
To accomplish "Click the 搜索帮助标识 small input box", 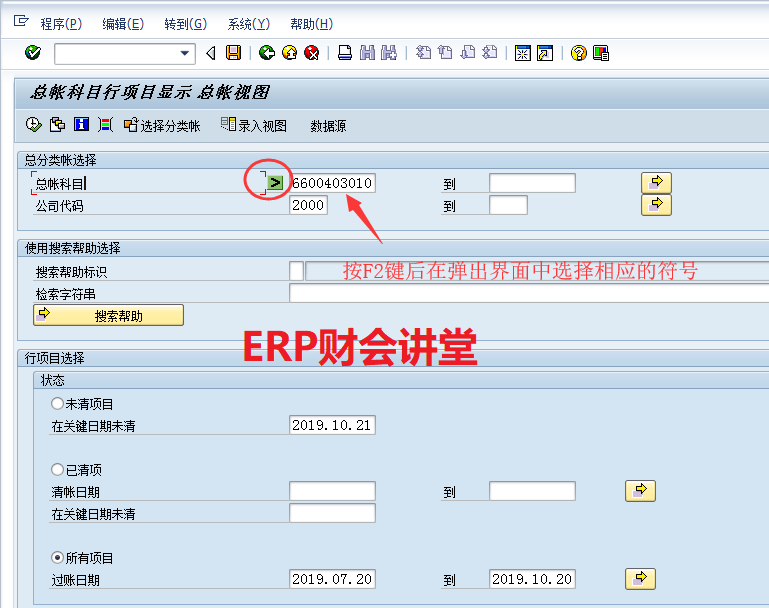I will [x=296, y=271].
